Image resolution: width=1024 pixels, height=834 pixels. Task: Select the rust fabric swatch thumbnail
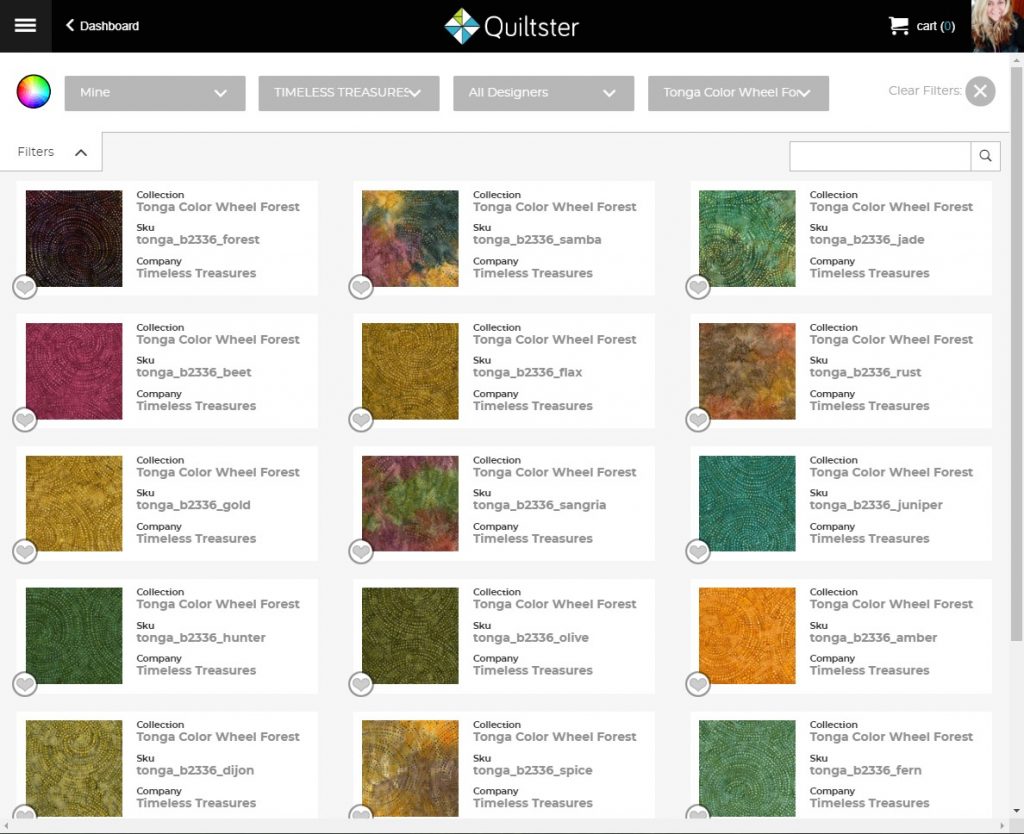click(x=747, y=371)
